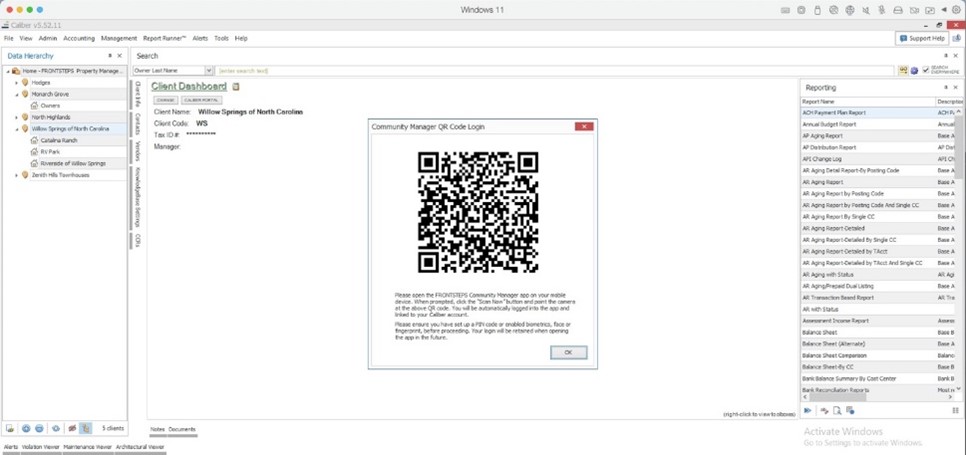The height and width of the screenshot is (455, 966).
Task: Click the Parallels keyboard icon in title bar
Action: click(x=785, y=10)
